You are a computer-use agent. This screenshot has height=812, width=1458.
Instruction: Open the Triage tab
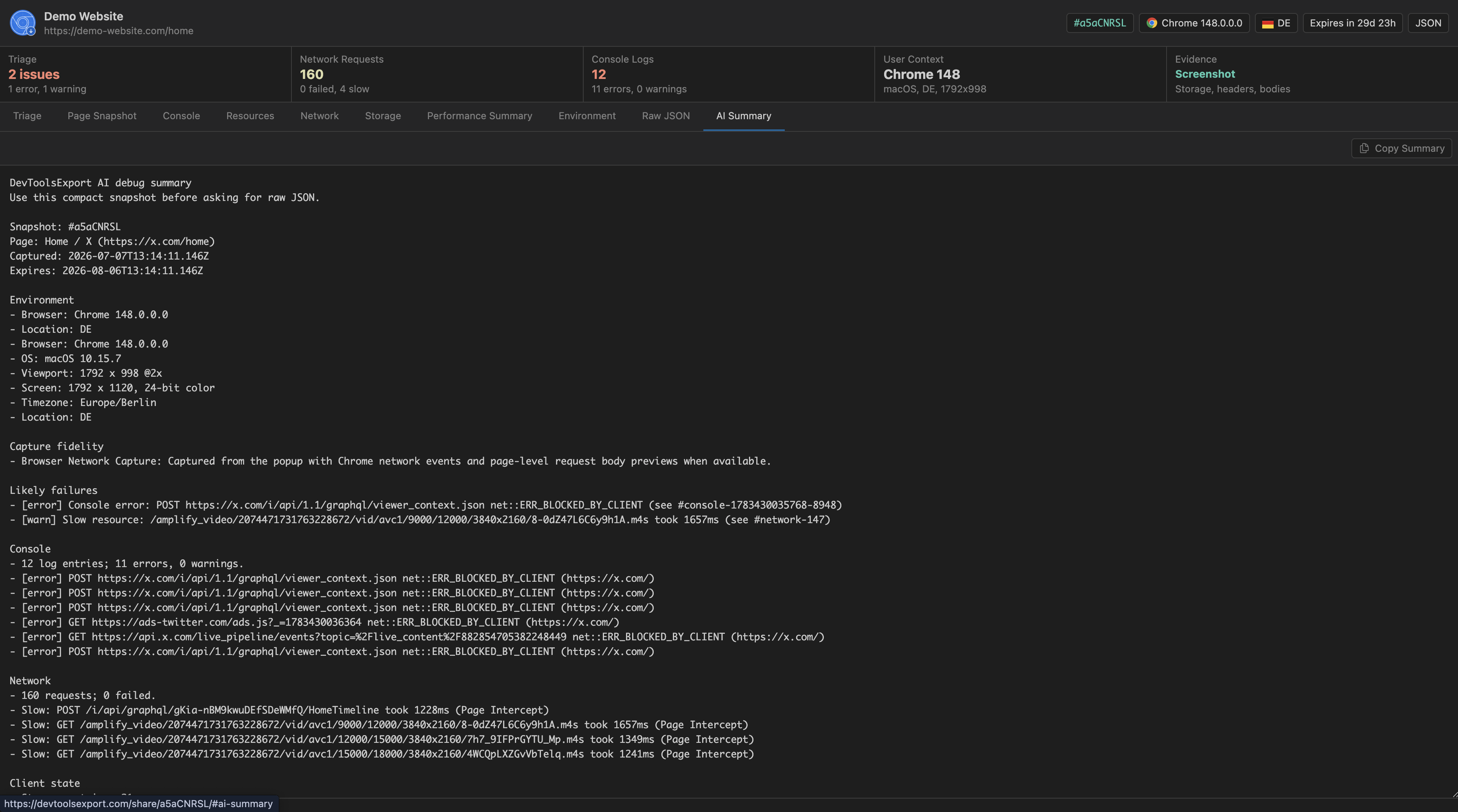(x=27, y=116)
